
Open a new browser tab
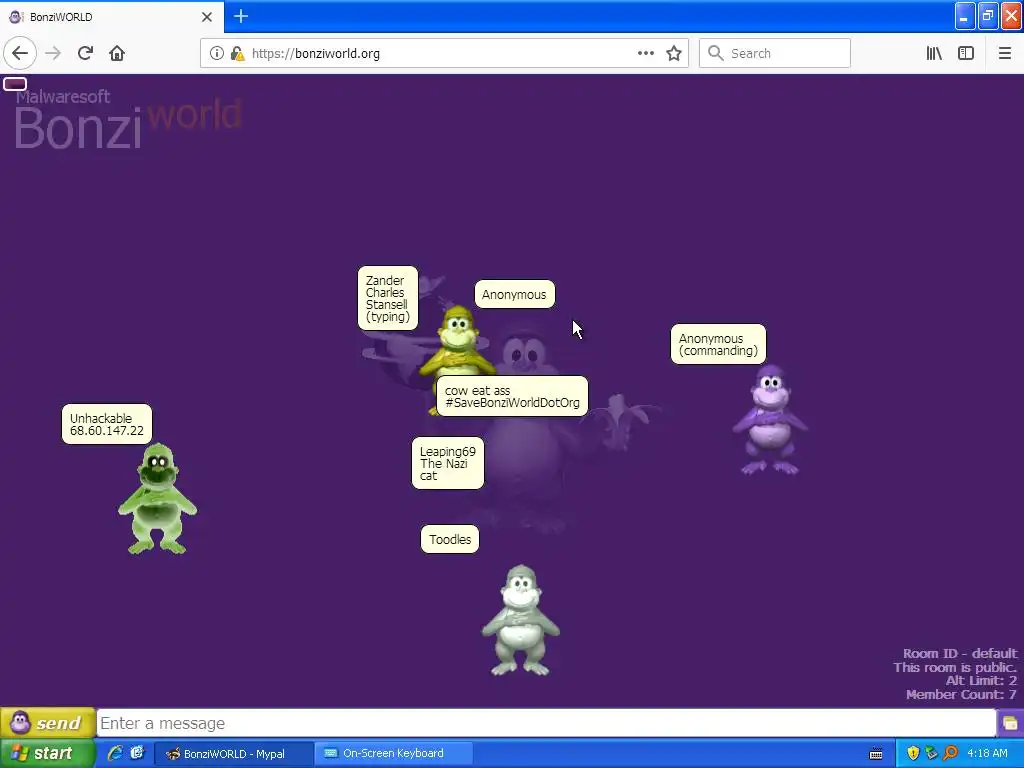click(x=240, y=16)
